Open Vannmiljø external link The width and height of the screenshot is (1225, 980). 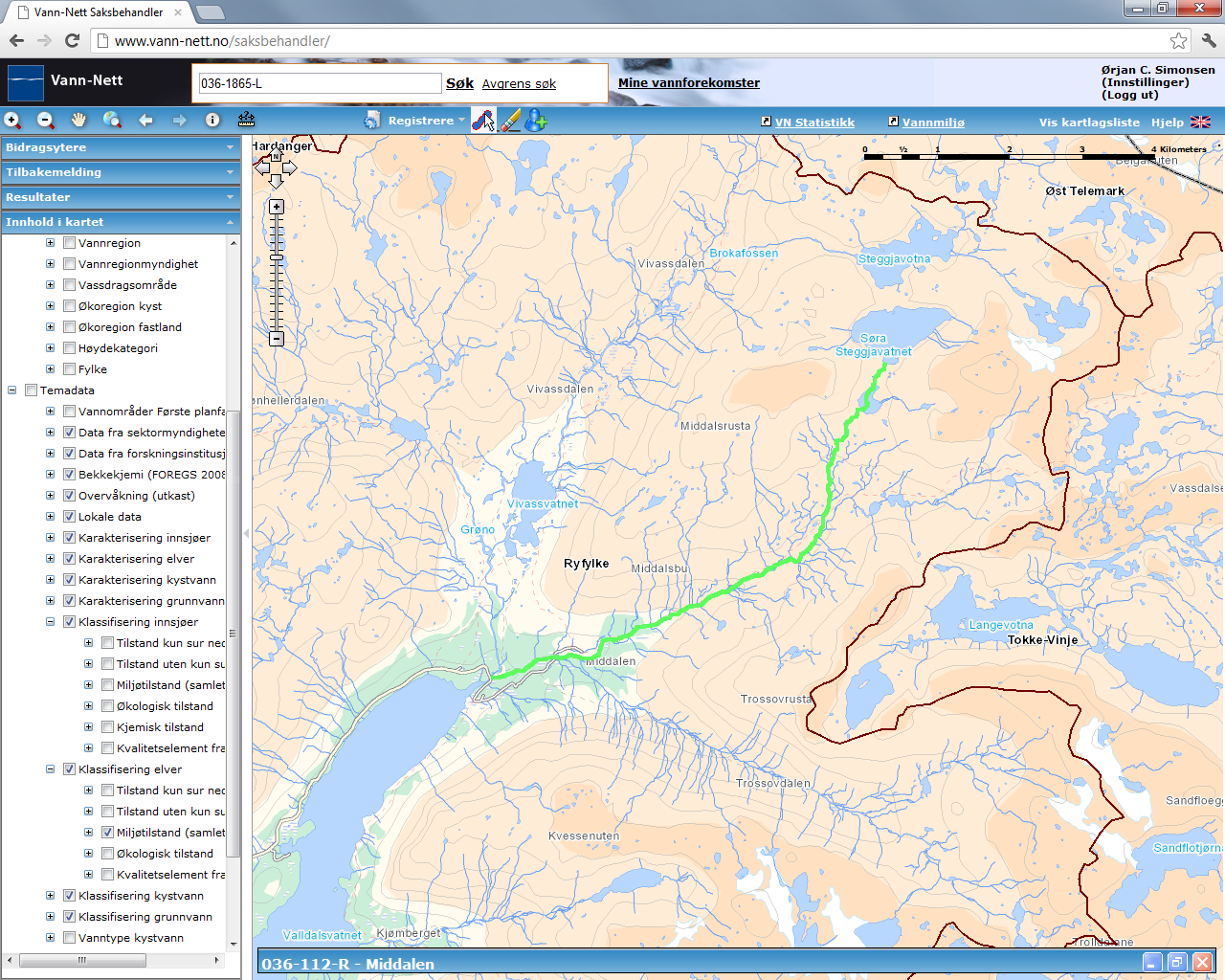(x=933, y=122)
